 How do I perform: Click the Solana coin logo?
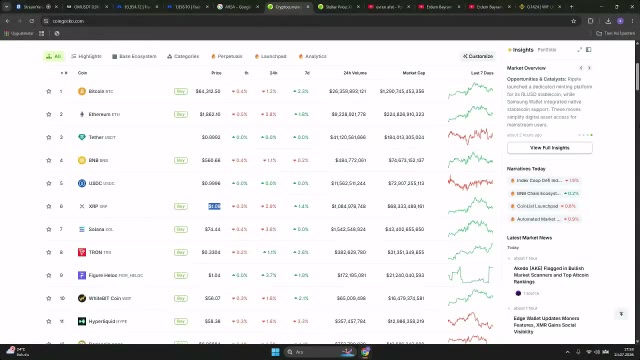point(82,229)
